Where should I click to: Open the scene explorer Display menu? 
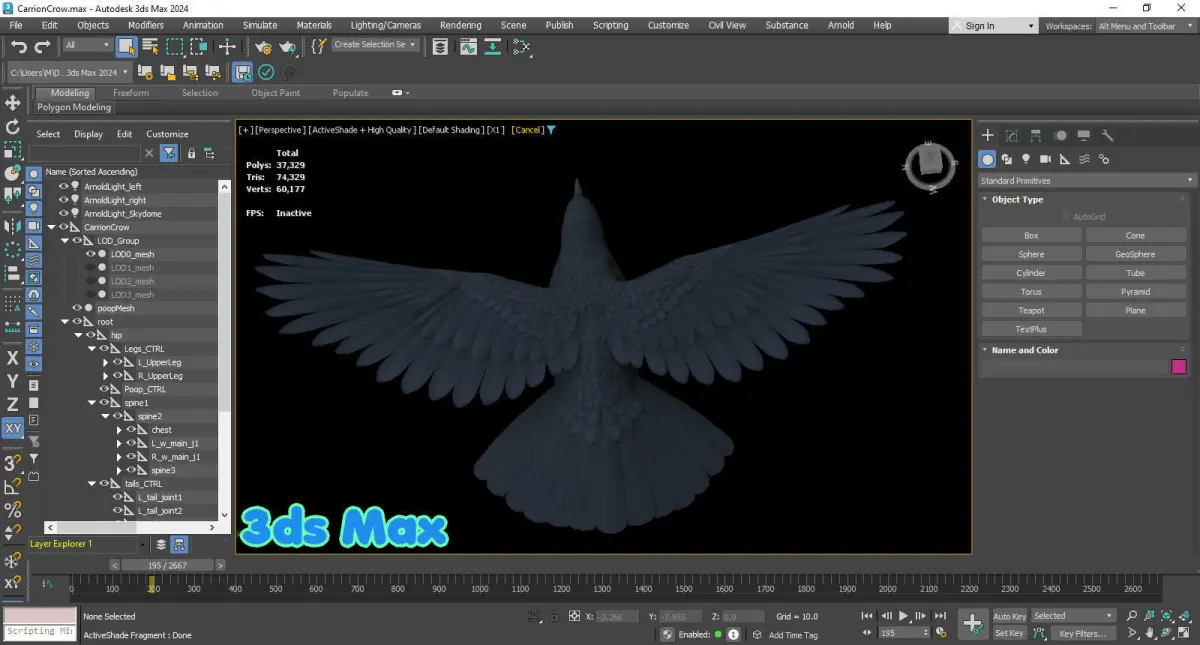[88, 134]
